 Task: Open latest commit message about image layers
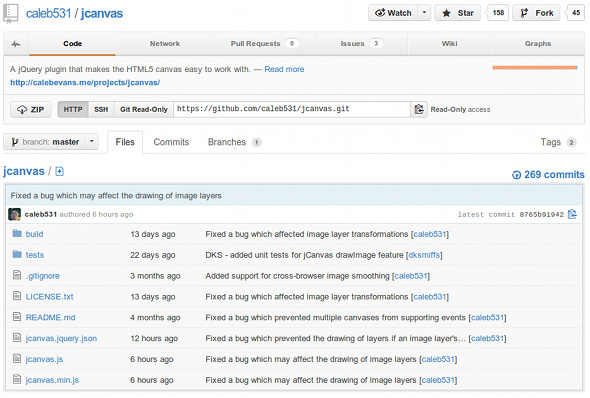click(116, 196)
